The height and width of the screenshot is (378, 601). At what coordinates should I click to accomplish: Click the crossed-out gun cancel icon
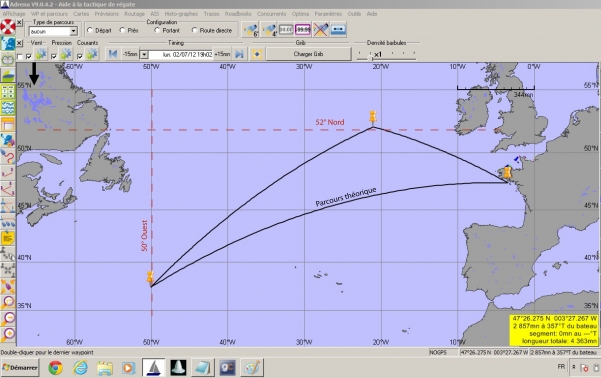click(320, 30)
